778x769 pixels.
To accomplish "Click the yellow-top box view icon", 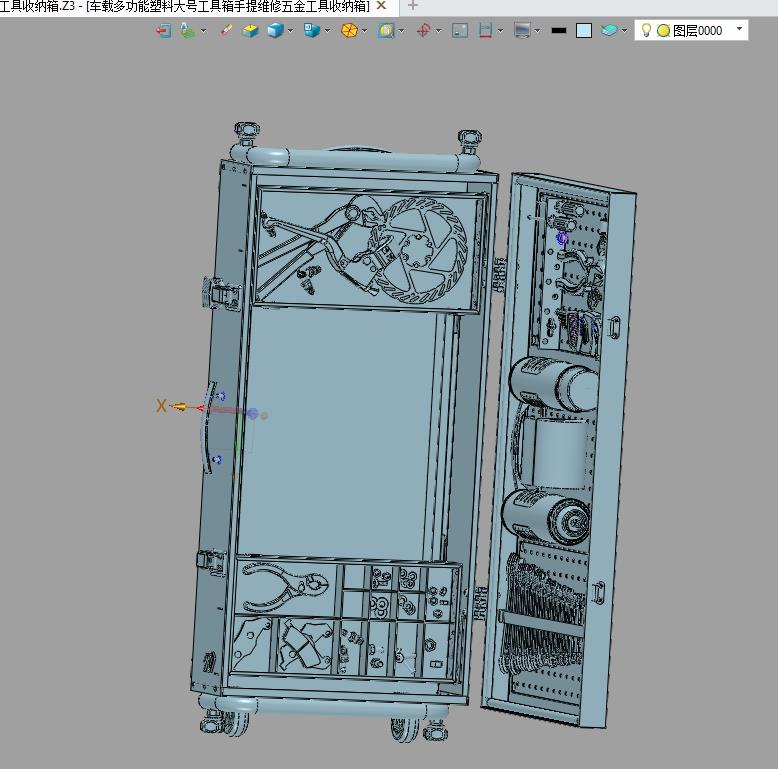I will [251, 31].
